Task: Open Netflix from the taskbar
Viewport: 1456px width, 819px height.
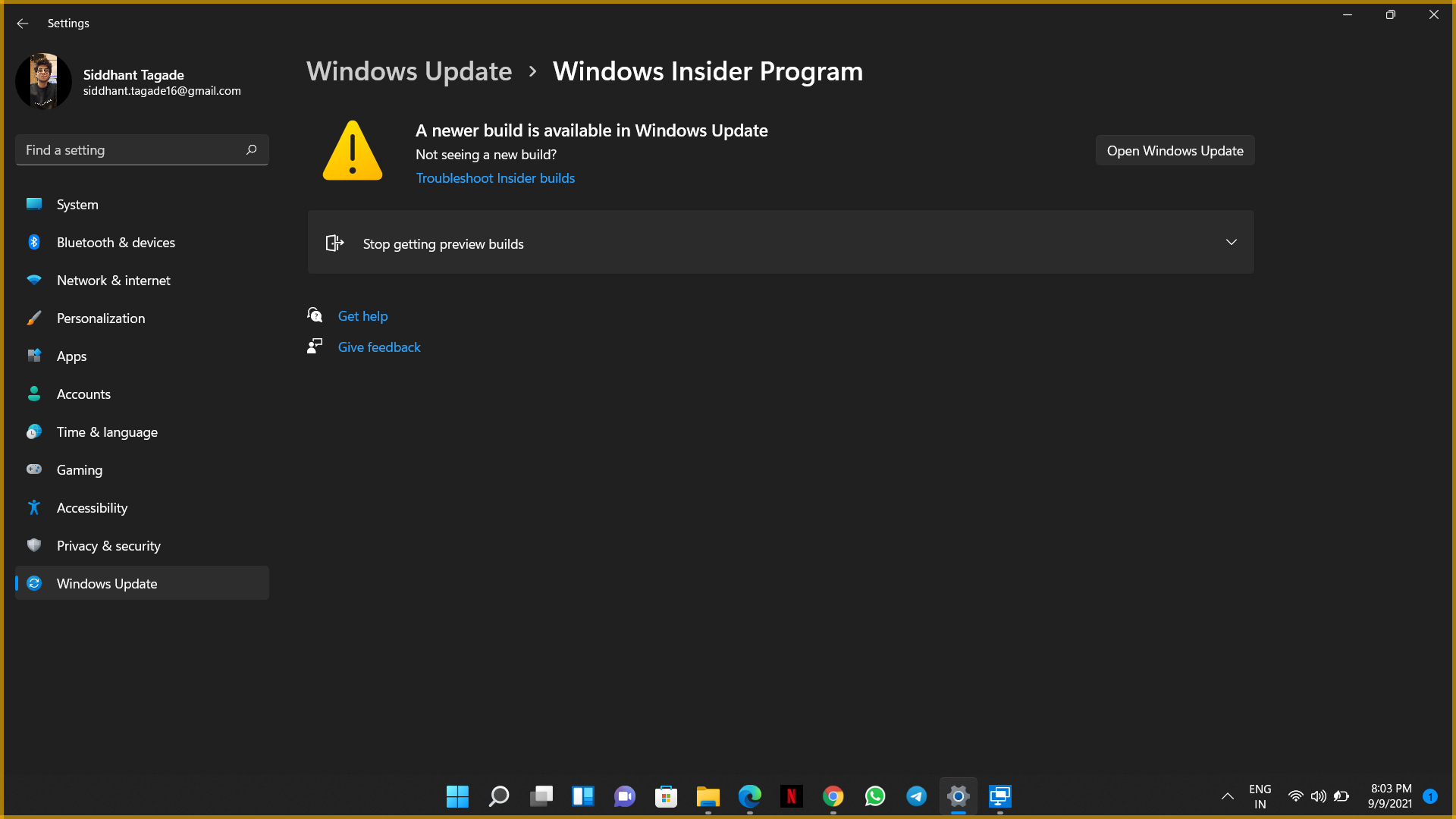Action: pos(791,796)
